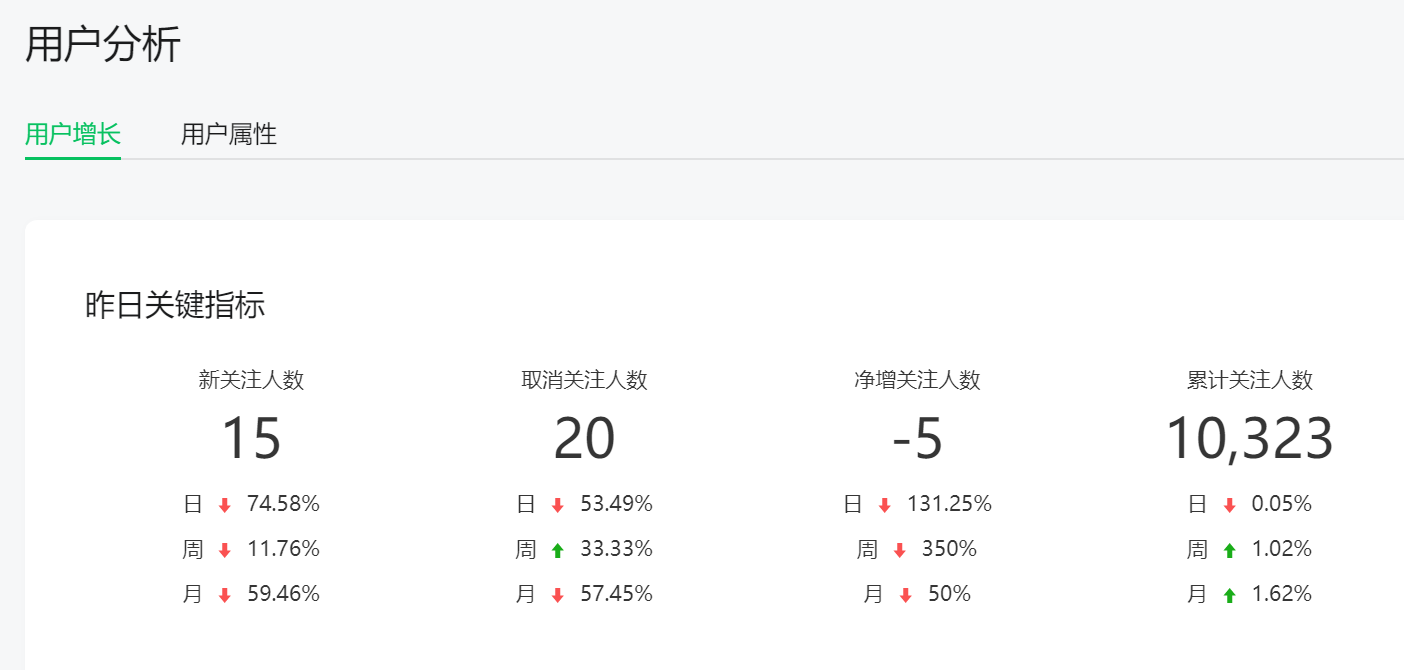Click the green up arrow beside 33.33%

pos(558,550)
